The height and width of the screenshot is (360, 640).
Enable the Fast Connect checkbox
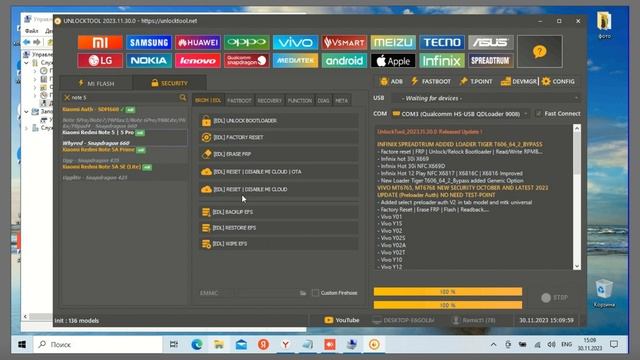(538, 114)
